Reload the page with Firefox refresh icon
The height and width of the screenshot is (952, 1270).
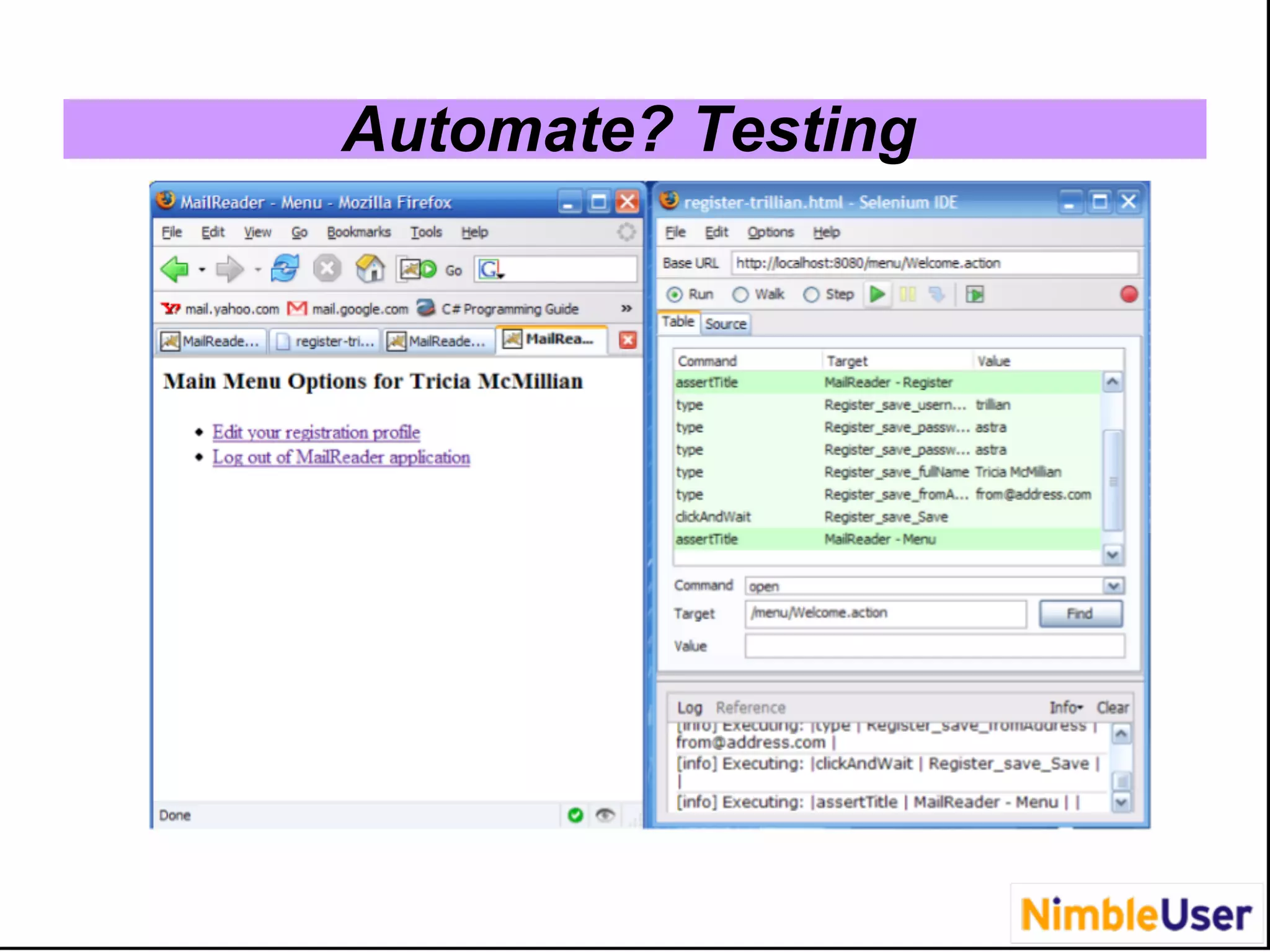285,269
